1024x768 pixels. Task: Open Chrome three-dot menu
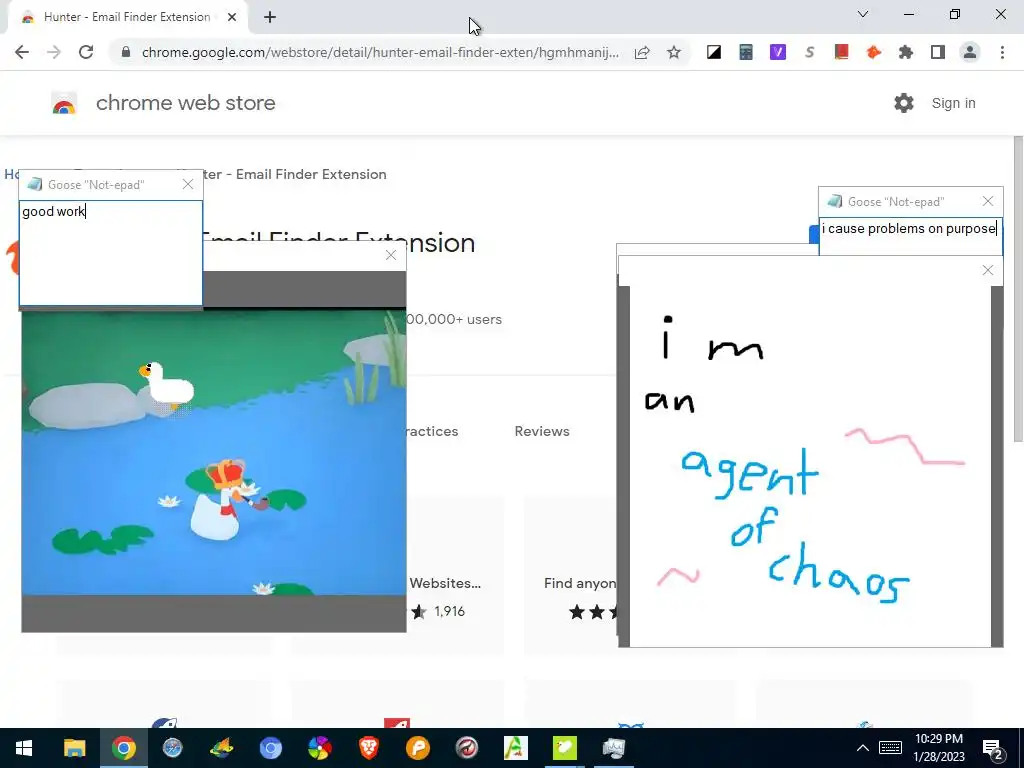click(x=1002, y=52)
